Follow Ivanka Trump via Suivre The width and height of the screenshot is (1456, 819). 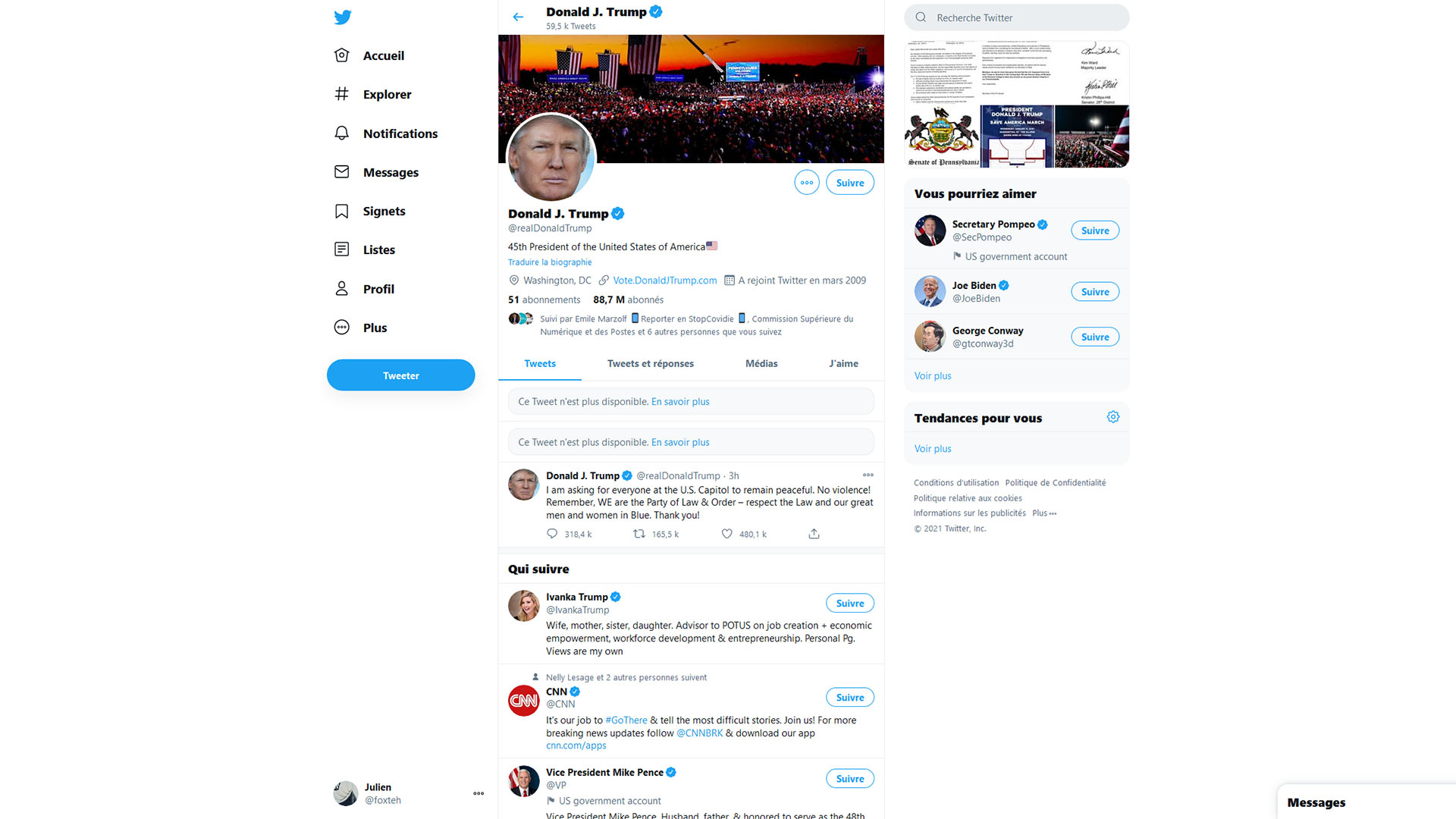(x=850, y=604)
